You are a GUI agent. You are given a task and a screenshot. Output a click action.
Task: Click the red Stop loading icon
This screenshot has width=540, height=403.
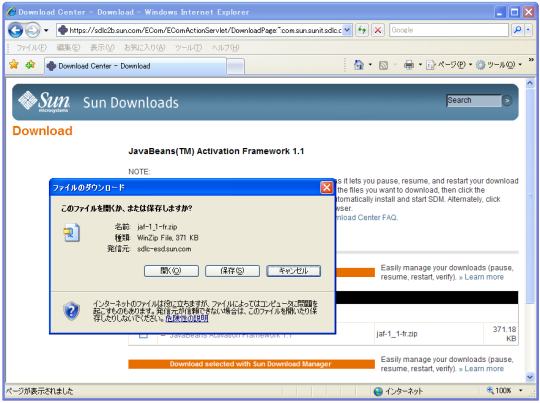pos(378,30)
